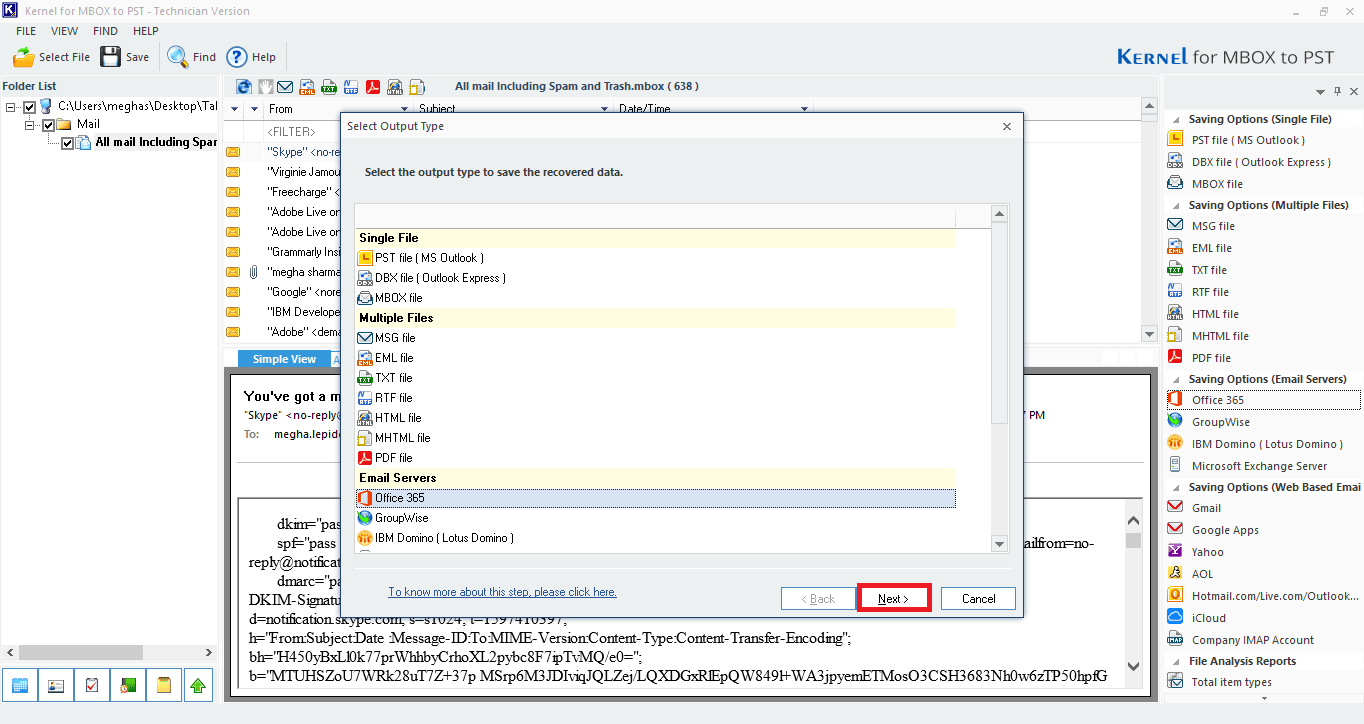Choose PST file (MS Outlook) in right sidebar
The height and width of the screenshot is (724, 1364).
[x=1248, y=140]
